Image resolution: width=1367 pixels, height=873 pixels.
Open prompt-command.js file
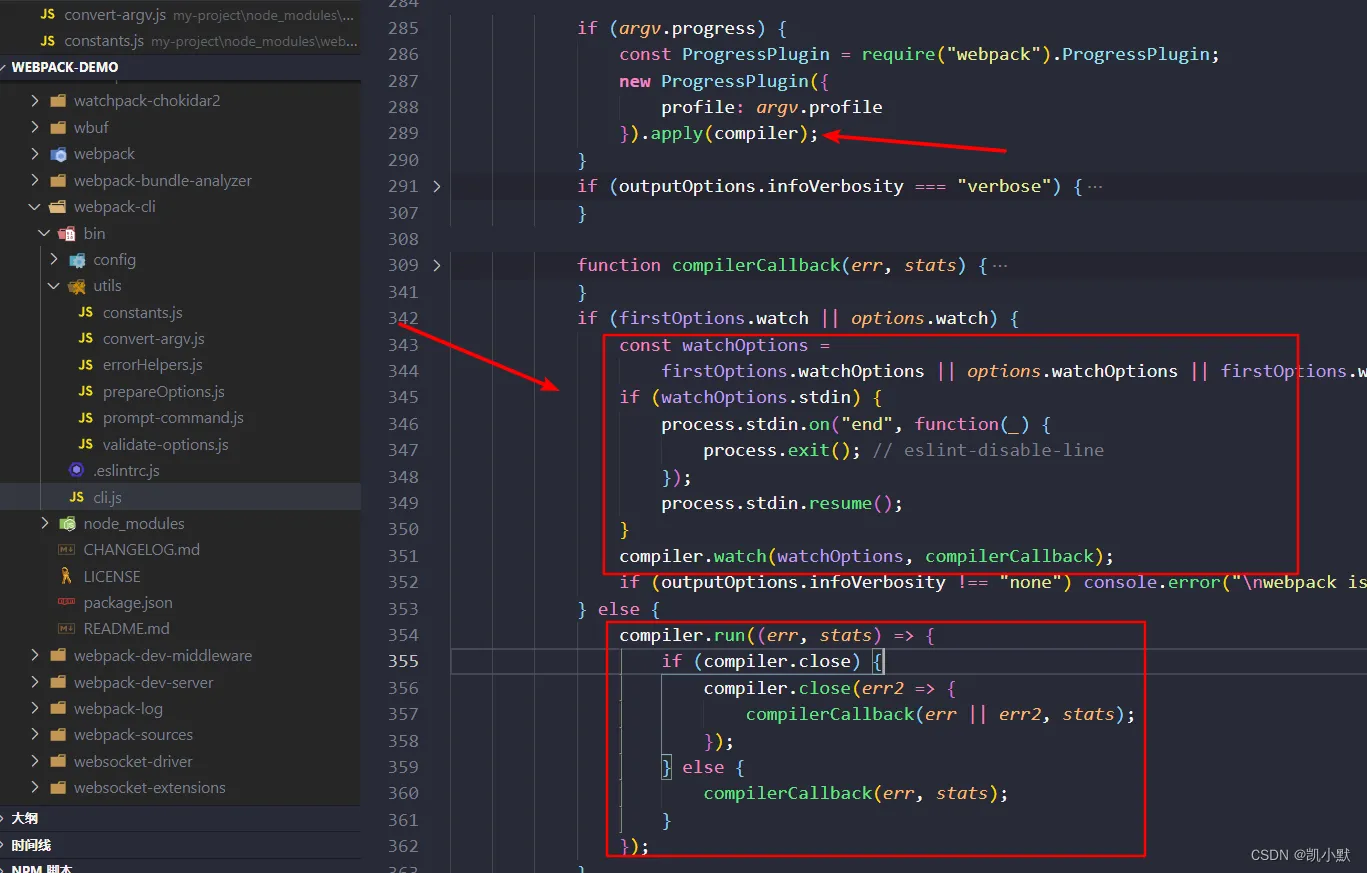click(x=173, y=418)
